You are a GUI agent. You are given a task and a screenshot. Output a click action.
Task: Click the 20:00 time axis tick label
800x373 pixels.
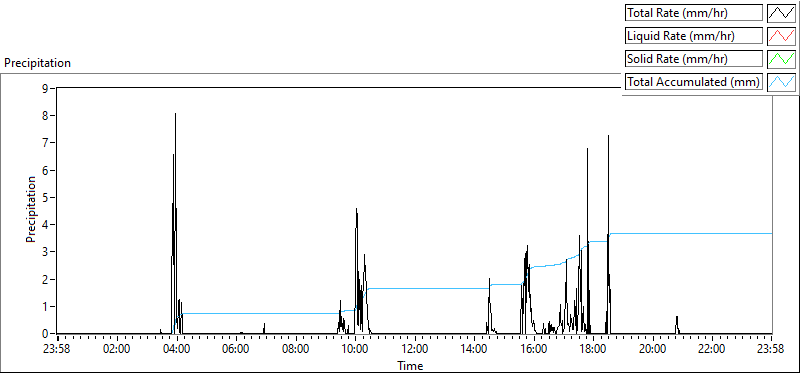(653, 350)
